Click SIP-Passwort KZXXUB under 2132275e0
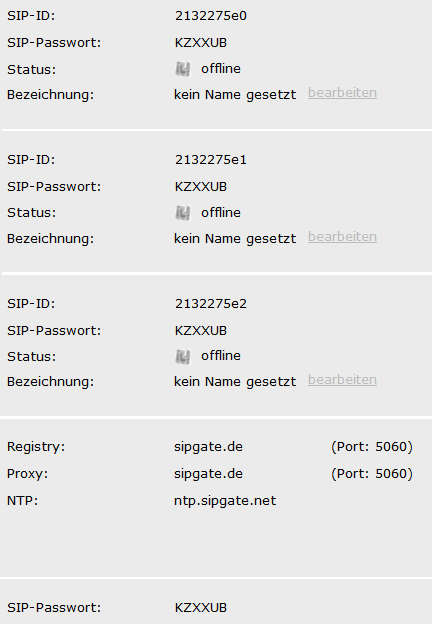 [201, 43]
